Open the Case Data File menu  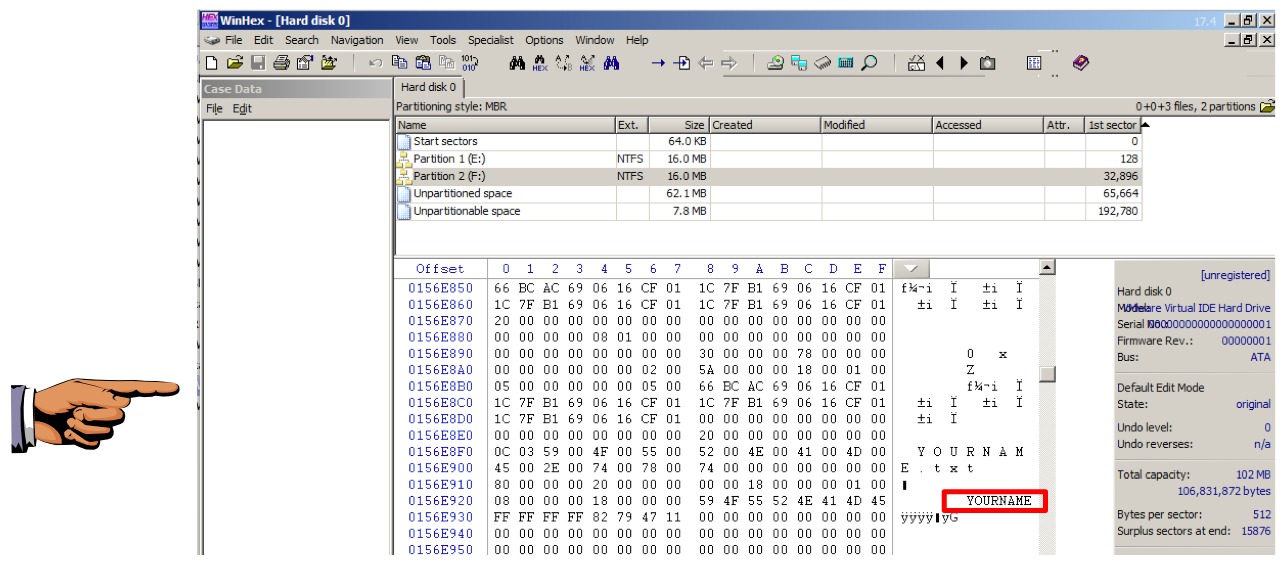[x=214, y=108]
